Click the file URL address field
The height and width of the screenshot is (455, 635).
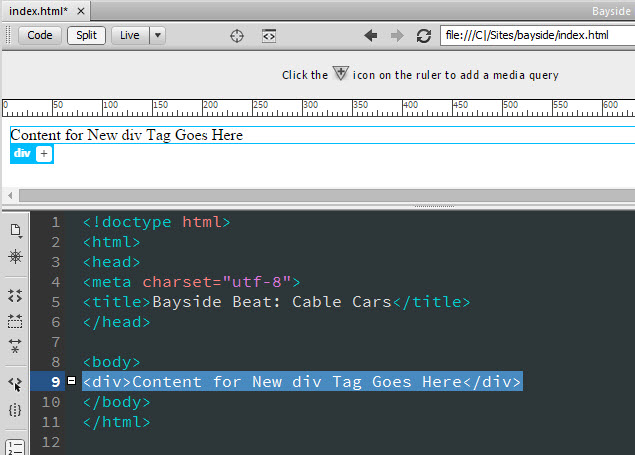(x=537, y=36)
